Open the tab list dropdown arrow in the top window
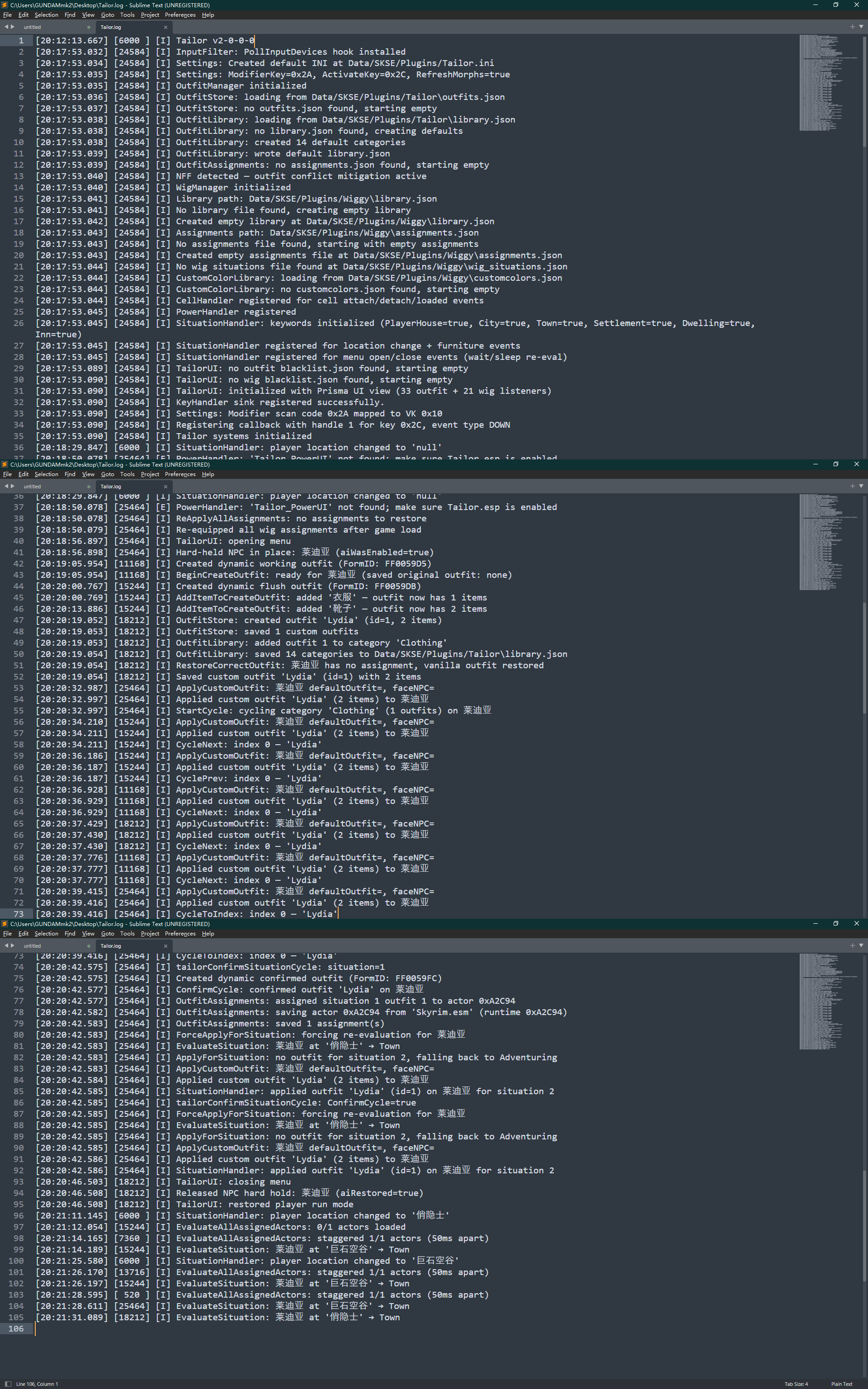This screenshot has height=1389, width=868. (x=861, y=26)
